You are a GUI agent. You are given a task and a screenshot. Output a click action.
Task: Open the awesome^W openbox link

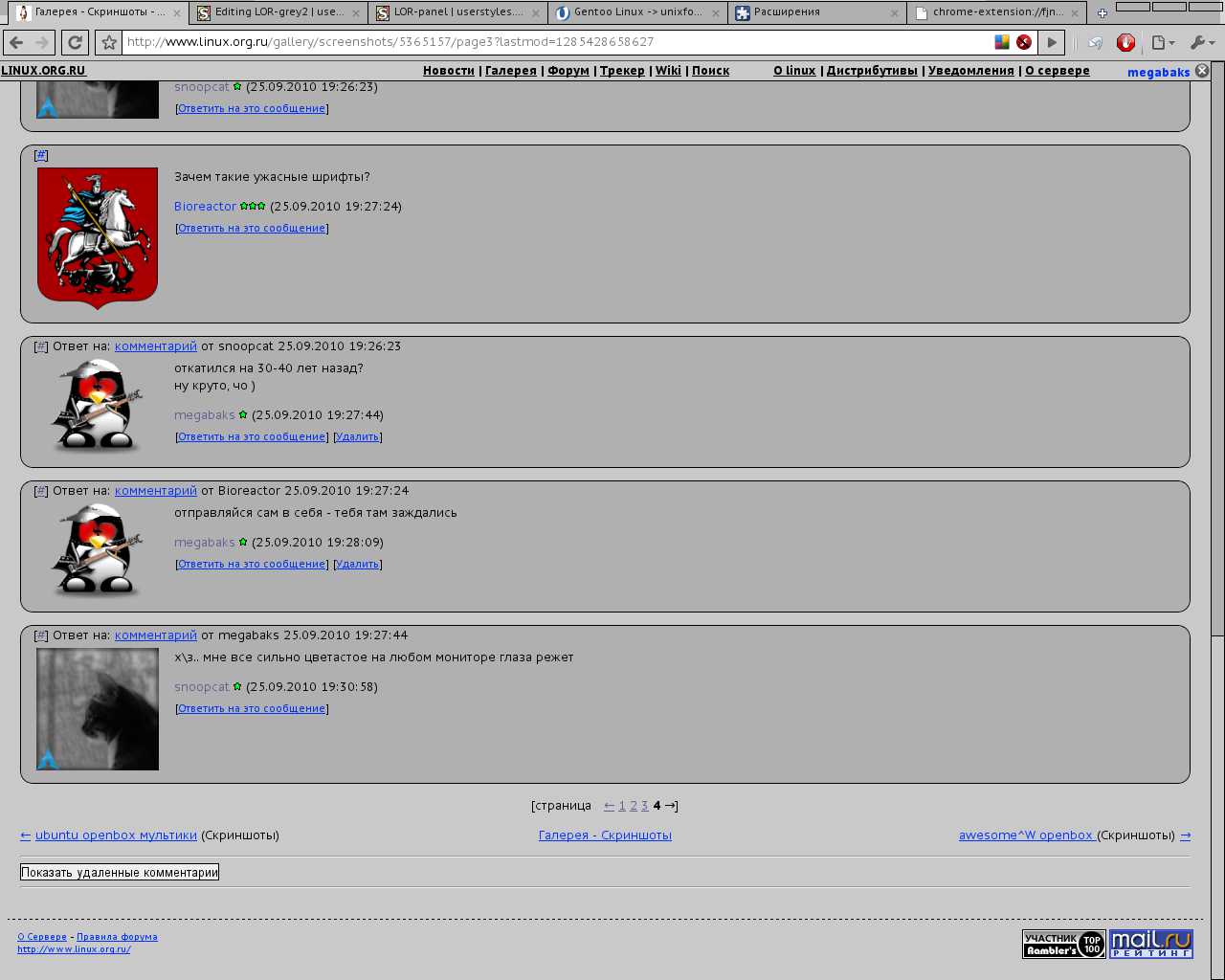click(1028, 835)
